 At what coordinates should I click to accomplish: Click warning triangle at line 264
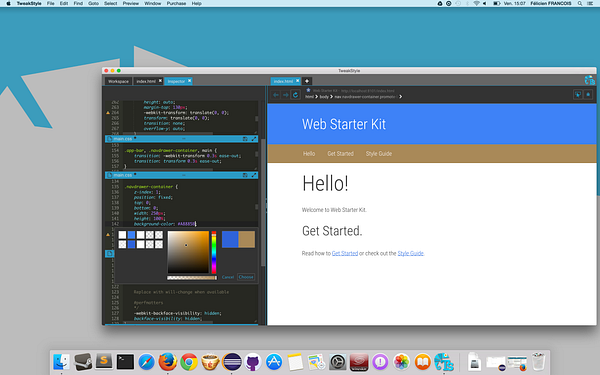pos(108,113)
